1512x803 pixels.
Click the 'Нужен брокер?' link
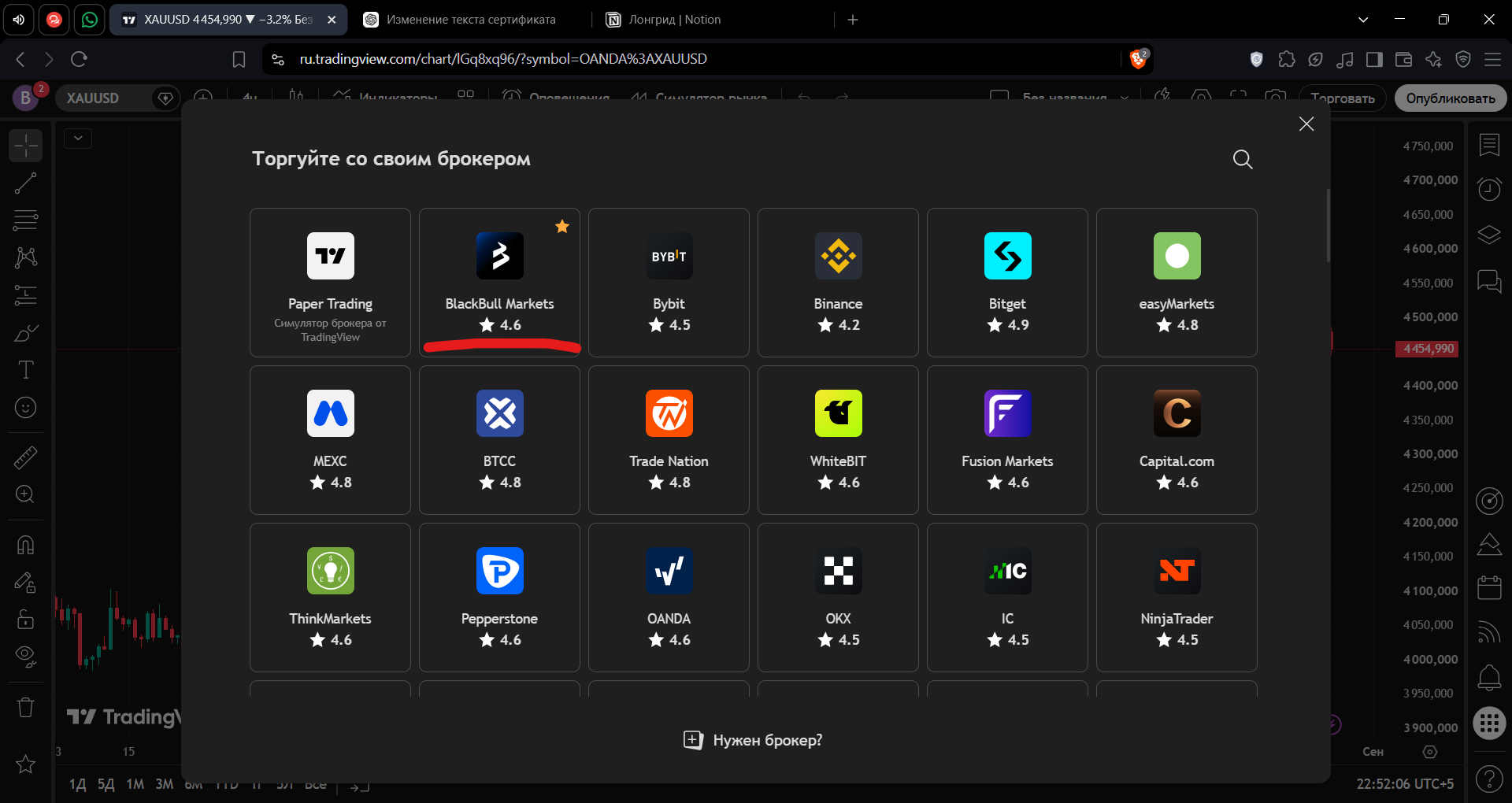click(753, 740)
